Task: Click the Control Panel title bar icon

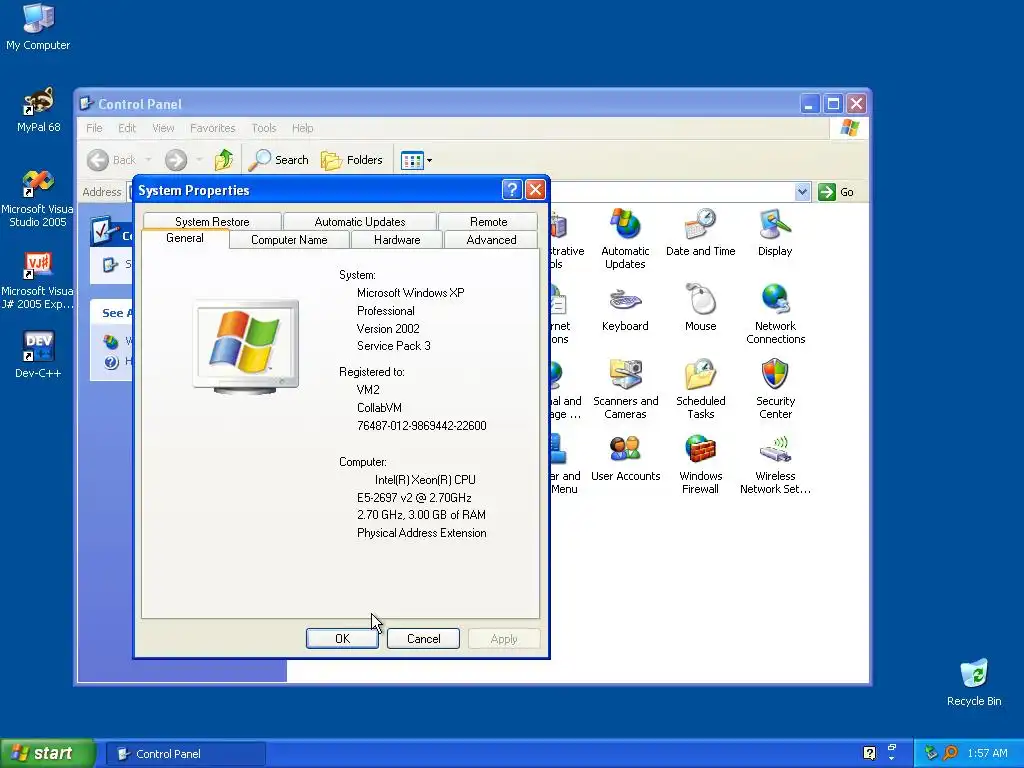Action: click(86, 103)
